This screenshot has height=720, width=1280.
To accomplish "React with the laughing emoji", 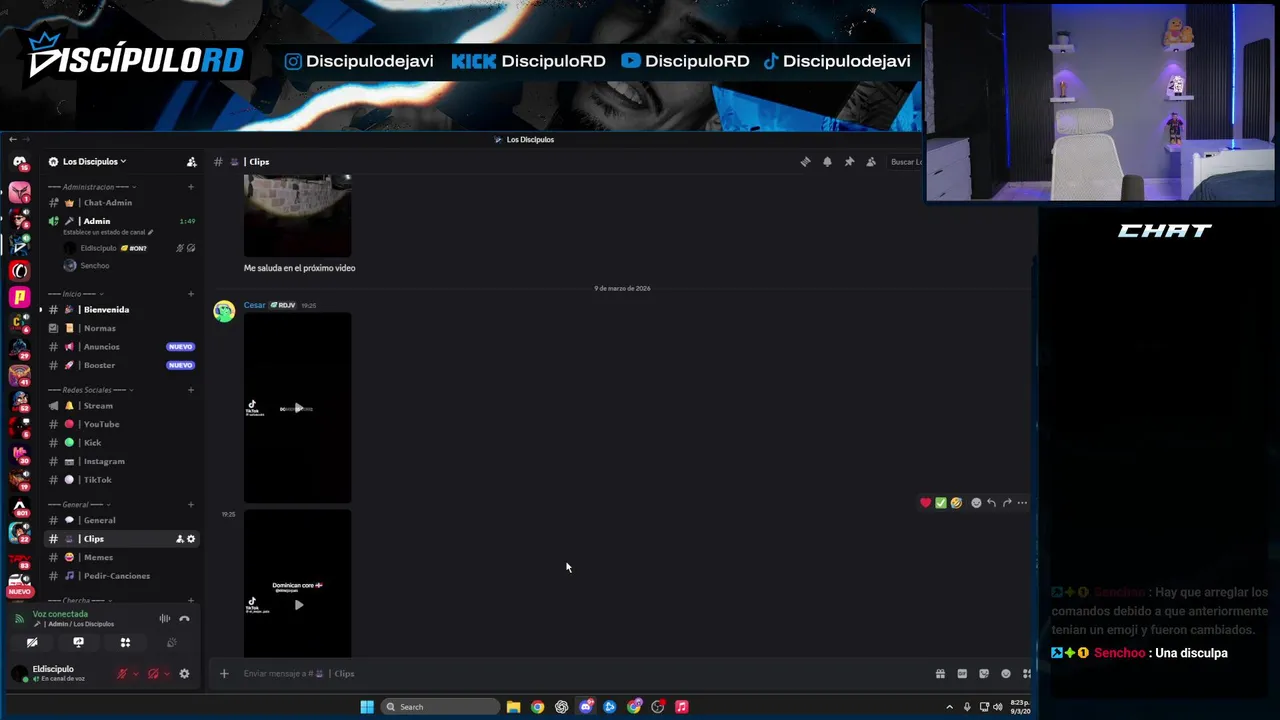I will pyautogui.click(x=956, y=503).
